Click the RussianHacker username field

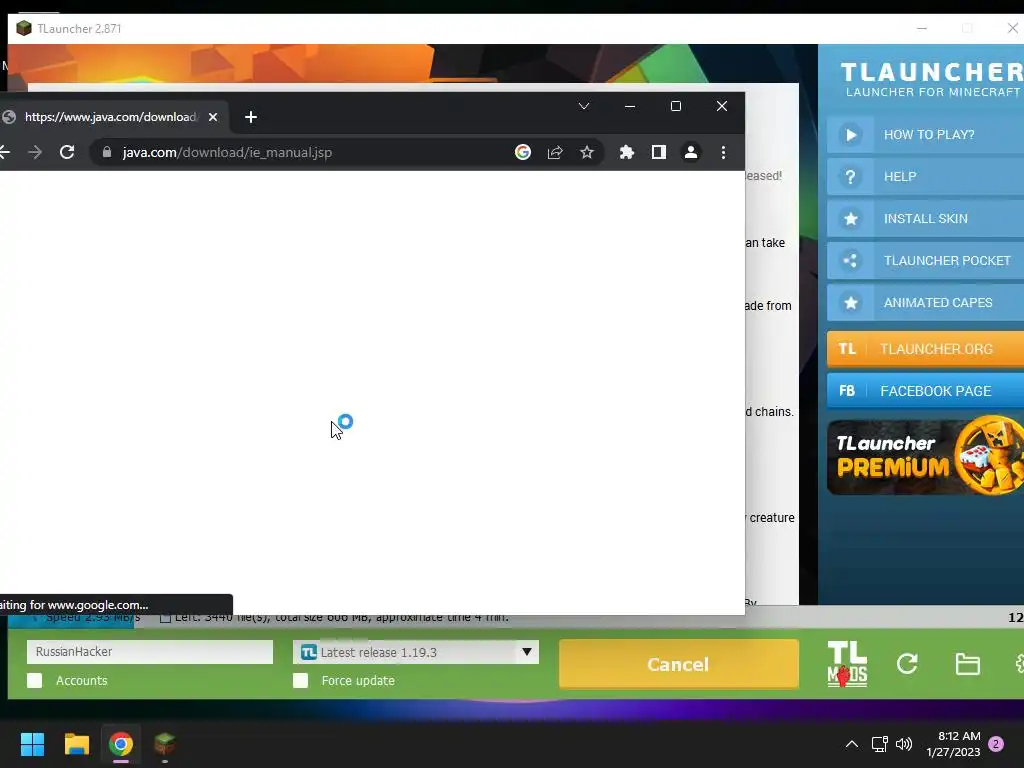tap(150, 652)
